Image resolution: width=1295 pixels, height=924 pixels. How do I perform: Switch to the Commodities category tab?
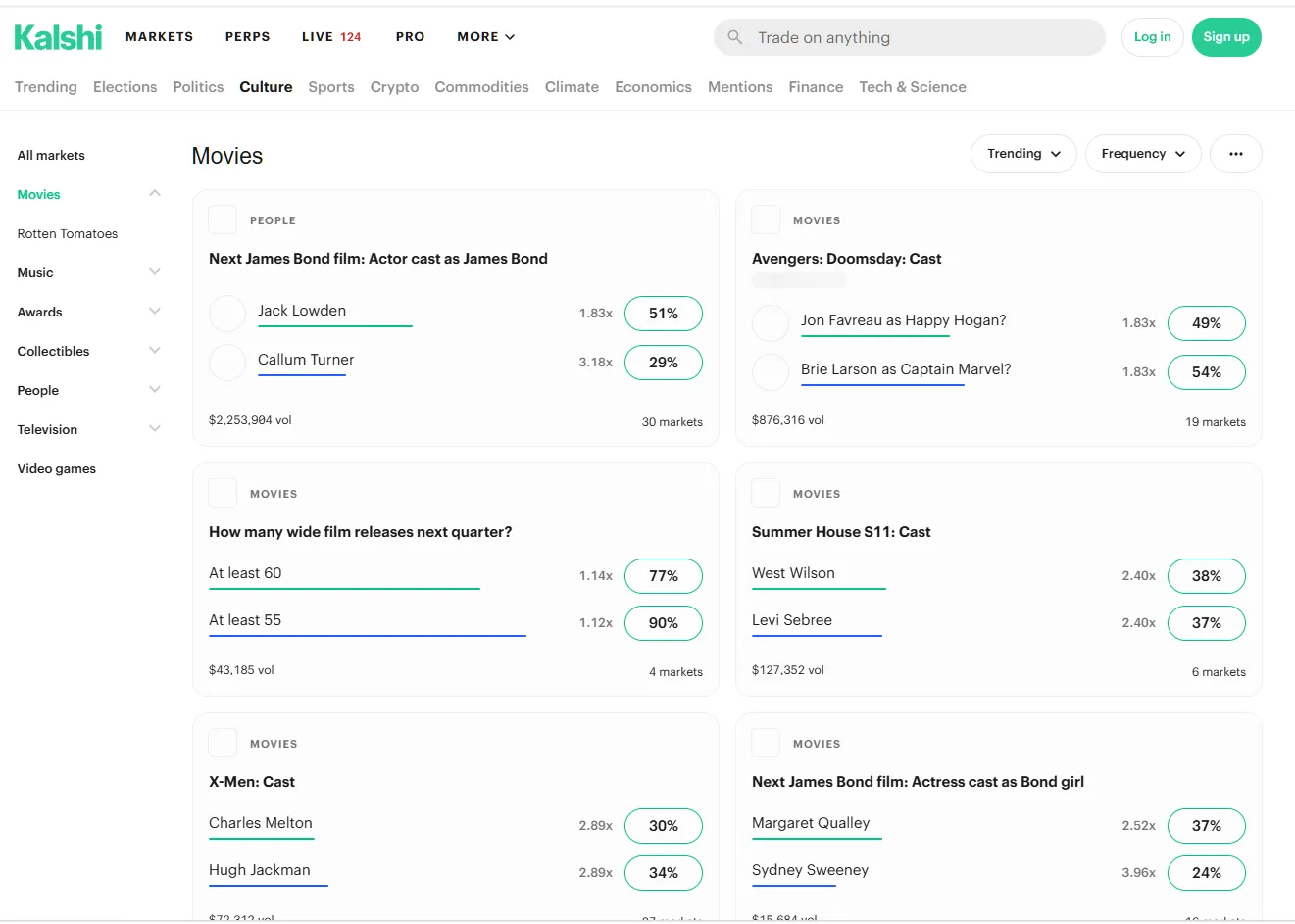482,87
